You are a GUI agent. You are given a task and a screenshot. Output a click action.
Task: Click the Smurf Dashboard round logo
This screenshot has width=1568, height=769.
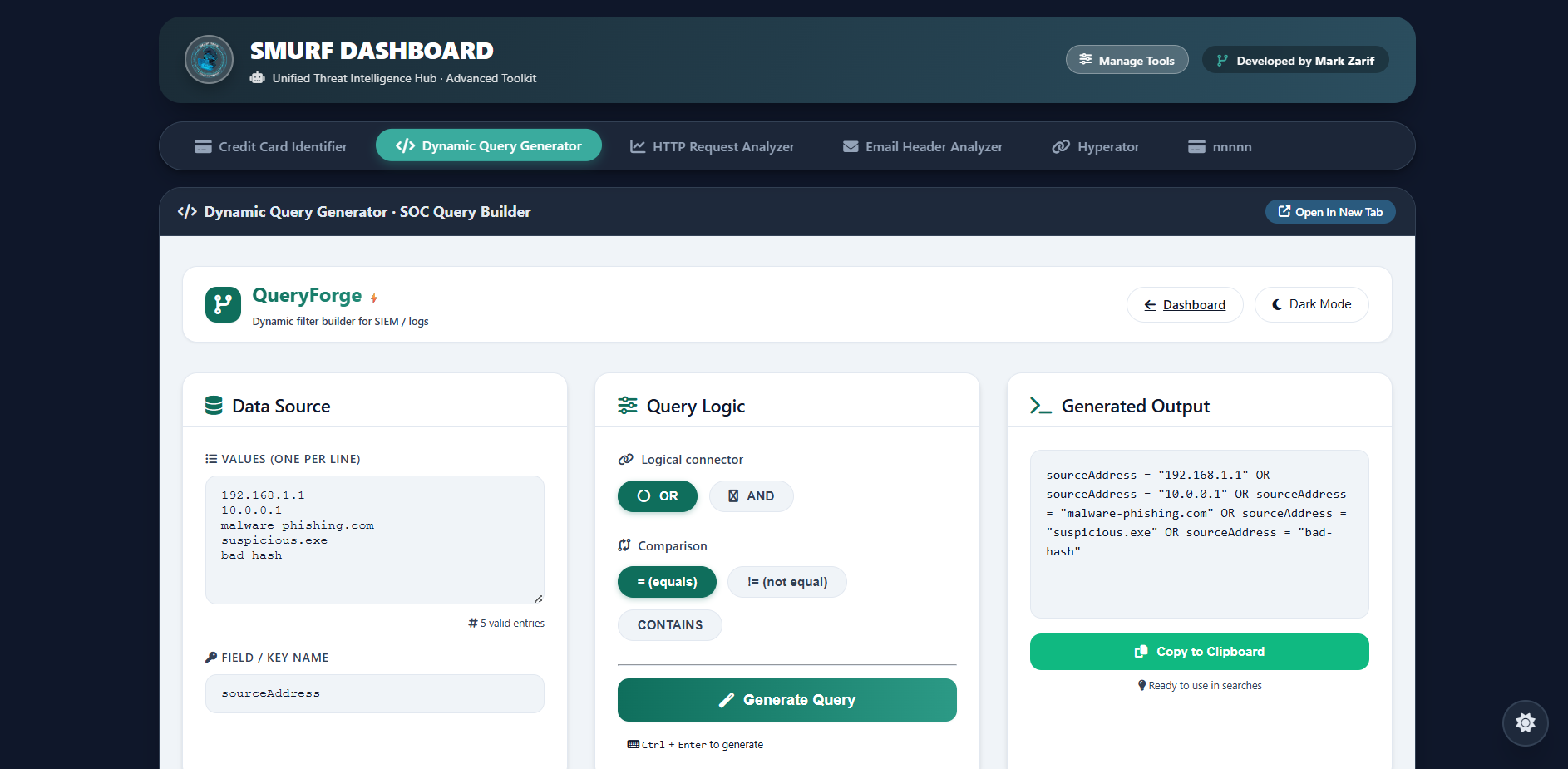(209, 60)
